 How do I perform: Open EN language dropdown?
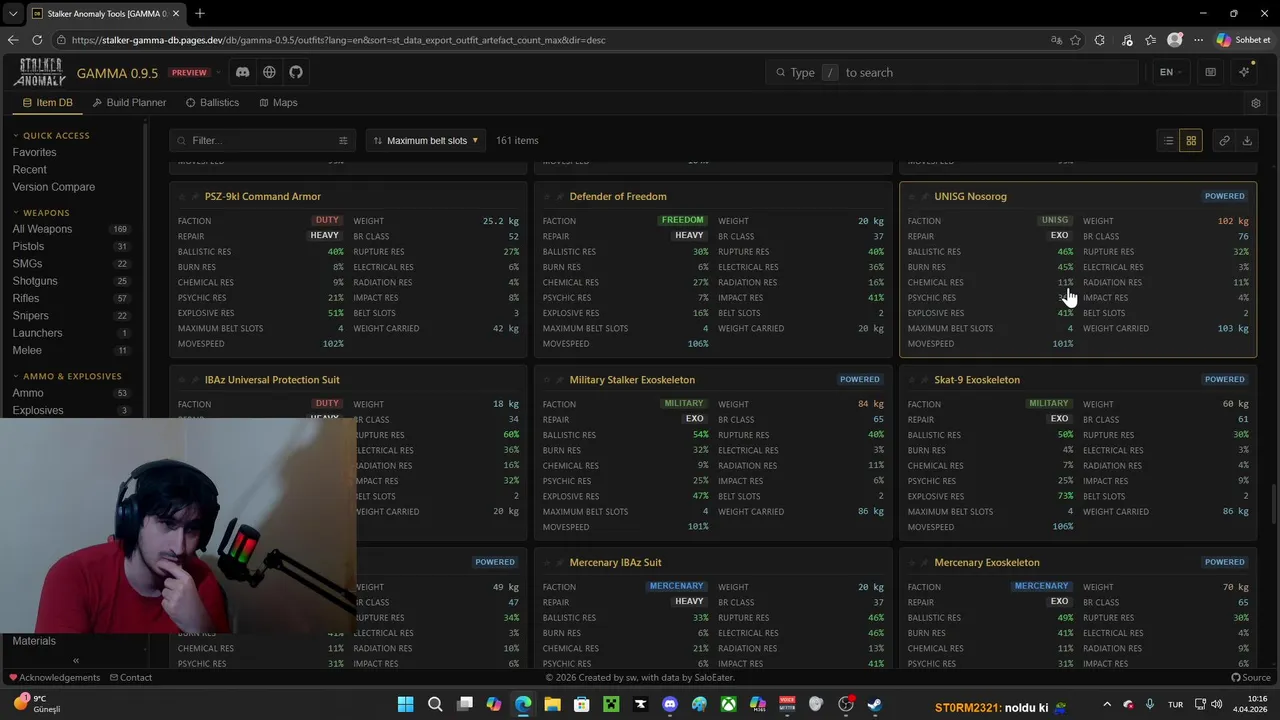tap(1170, 72)
